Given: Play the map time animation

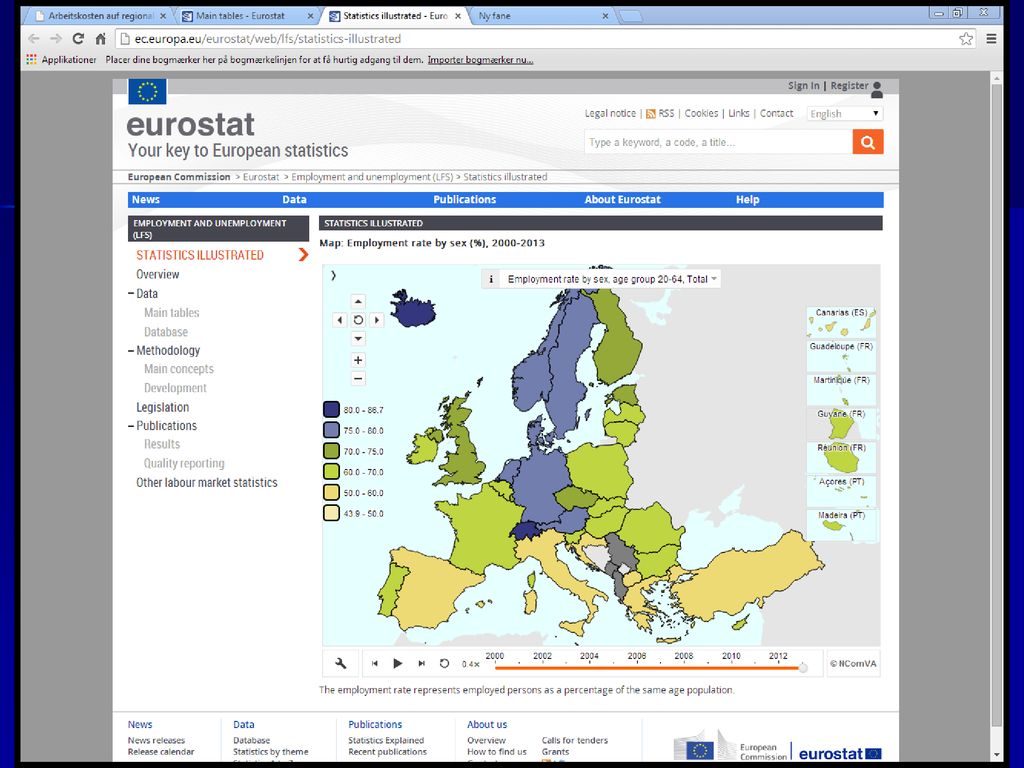Looking at the screenshot, I should pos(398,664).
